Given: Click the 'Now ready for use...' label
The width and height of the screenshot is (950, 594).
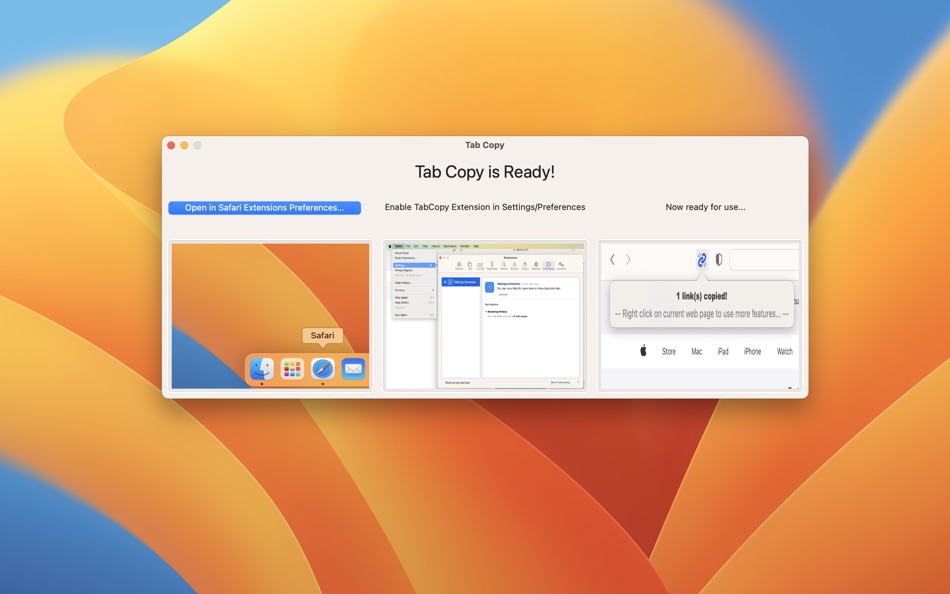Looking at the screenshot, I should (x=705, y=207).
